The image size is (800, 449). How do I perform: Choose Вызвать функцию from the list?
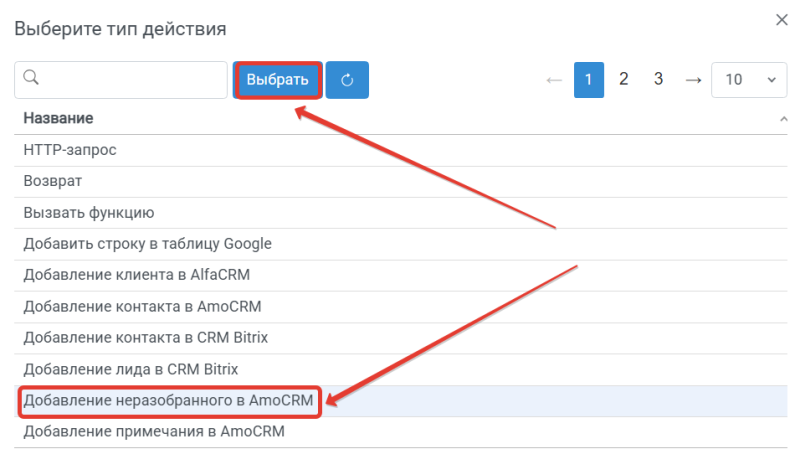(401, 213)
